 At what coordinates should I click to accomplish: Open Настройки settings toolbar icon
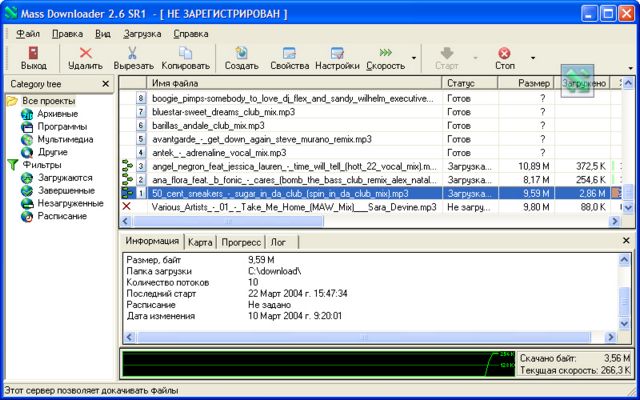tap(337, 53)
